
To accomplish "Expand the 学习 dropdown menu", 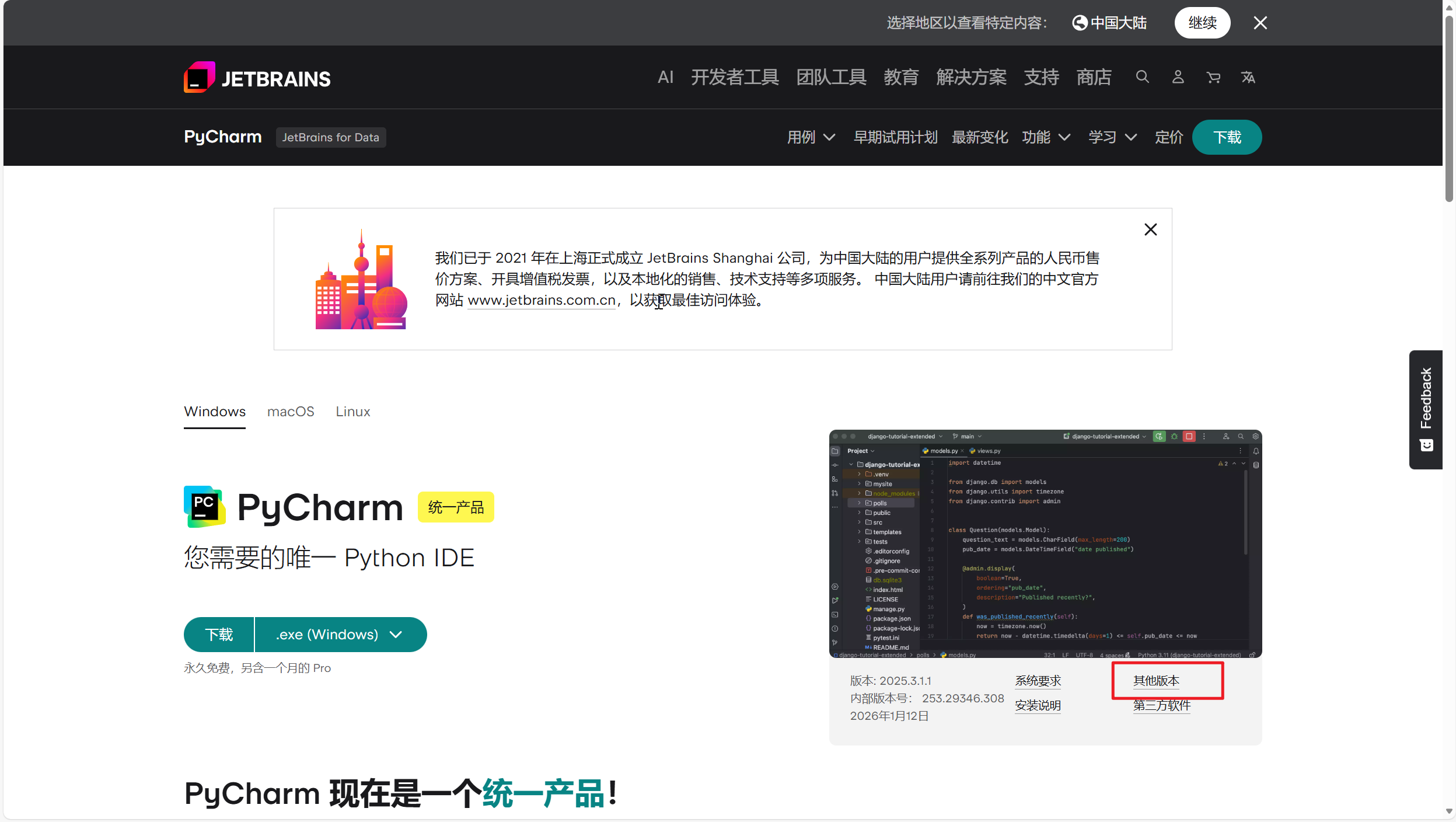I will [1112, 137].
